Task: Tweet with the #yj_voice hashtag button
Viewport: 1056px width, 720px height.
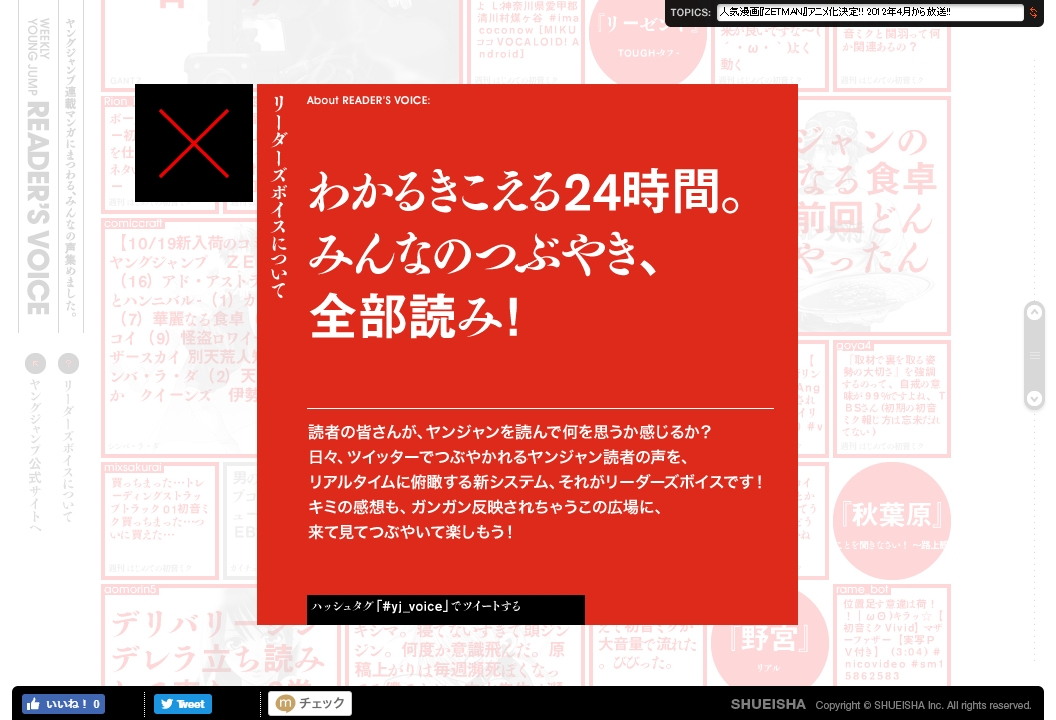Action: [x=445, y=607]
